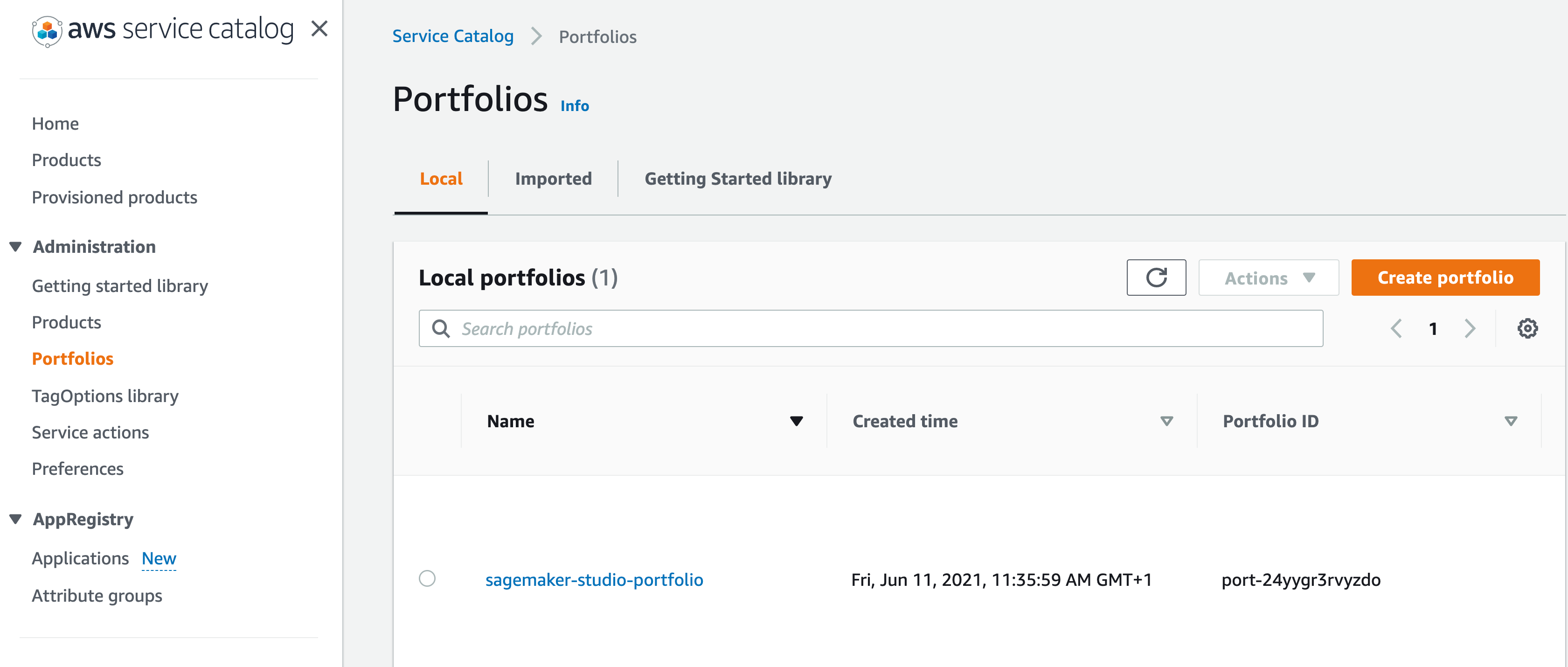Image resolution: width=1568 pixels, height=667 pixels.
Task: Click the New badge next to Applications
Action: [x=159, y=559]
